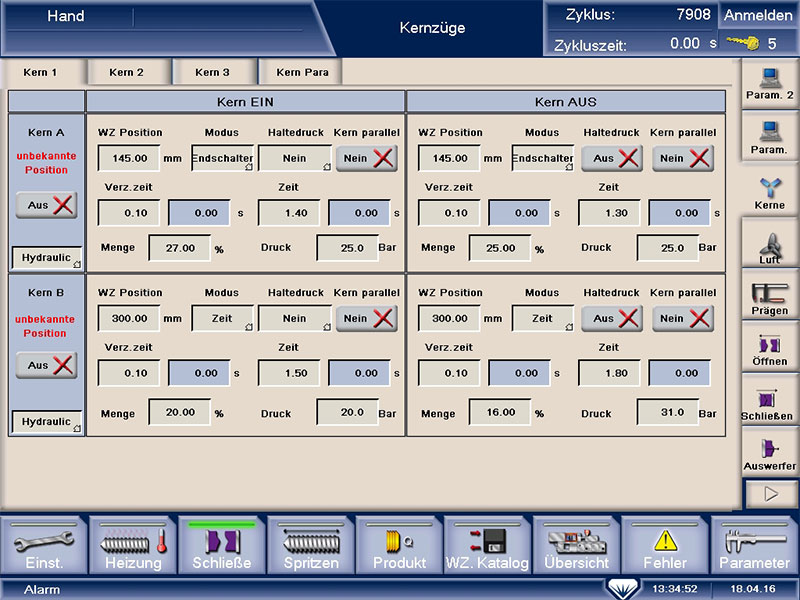Open the Auswerfer (ejector) page
Screen dimensions: 800x600
tap(769, 453)
